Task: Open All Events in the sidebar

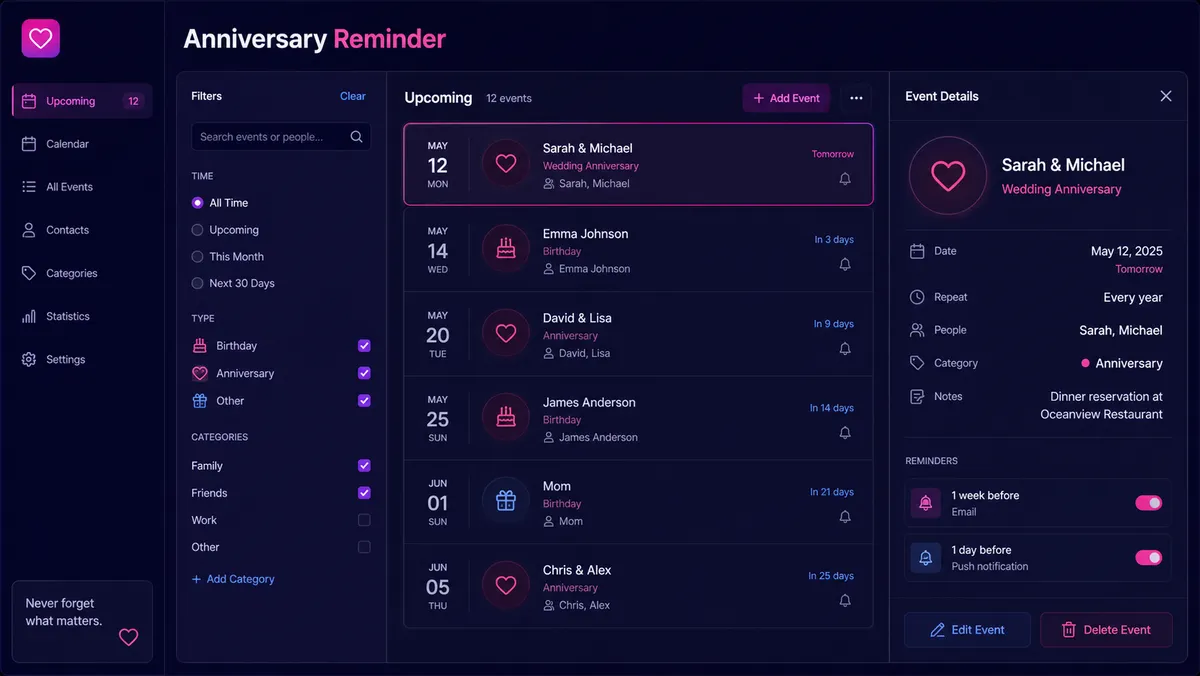Action: tap(82, 187)
